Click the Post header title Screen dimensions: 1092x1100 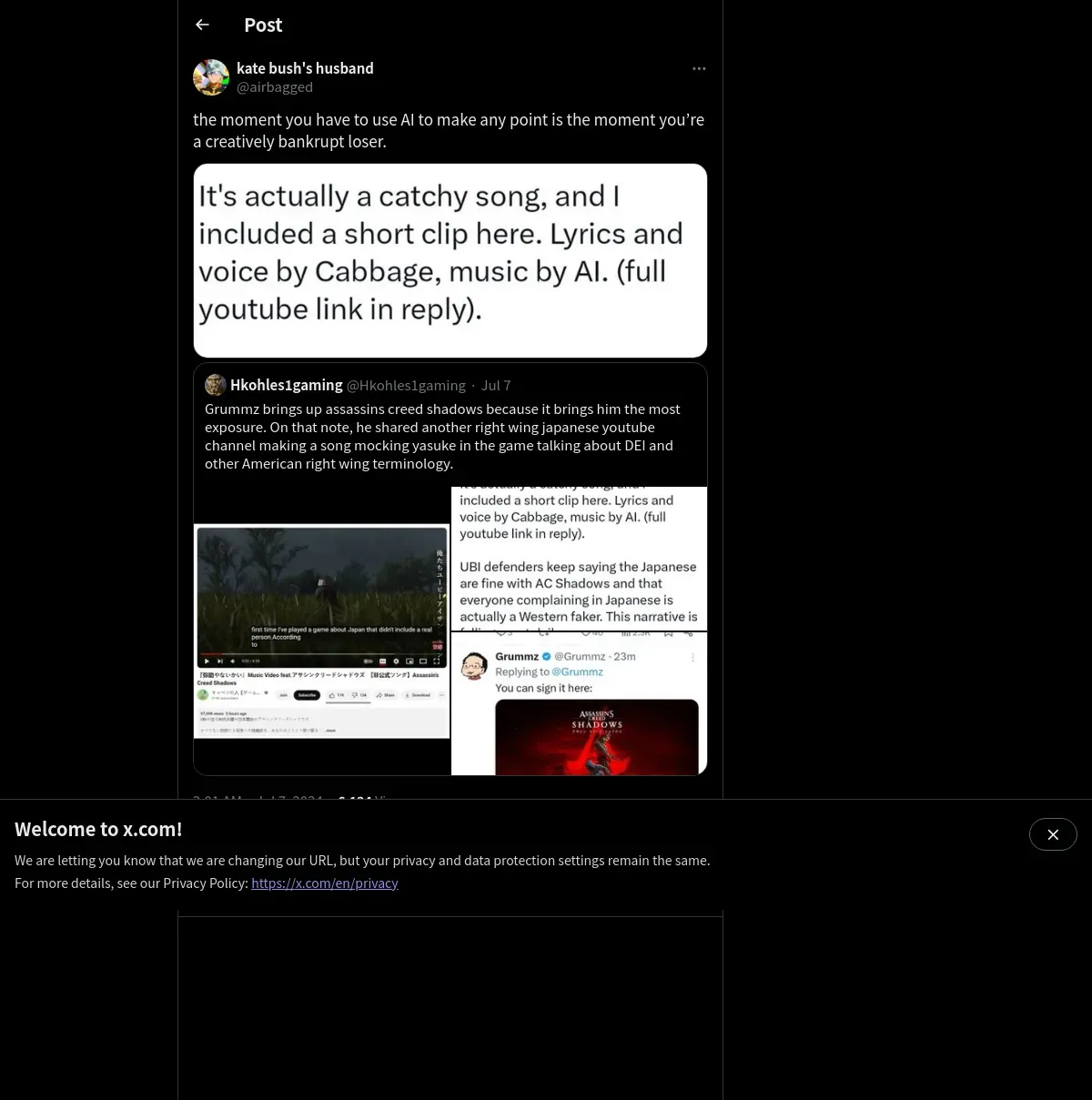pyautogui.click(x=263, y=25)
